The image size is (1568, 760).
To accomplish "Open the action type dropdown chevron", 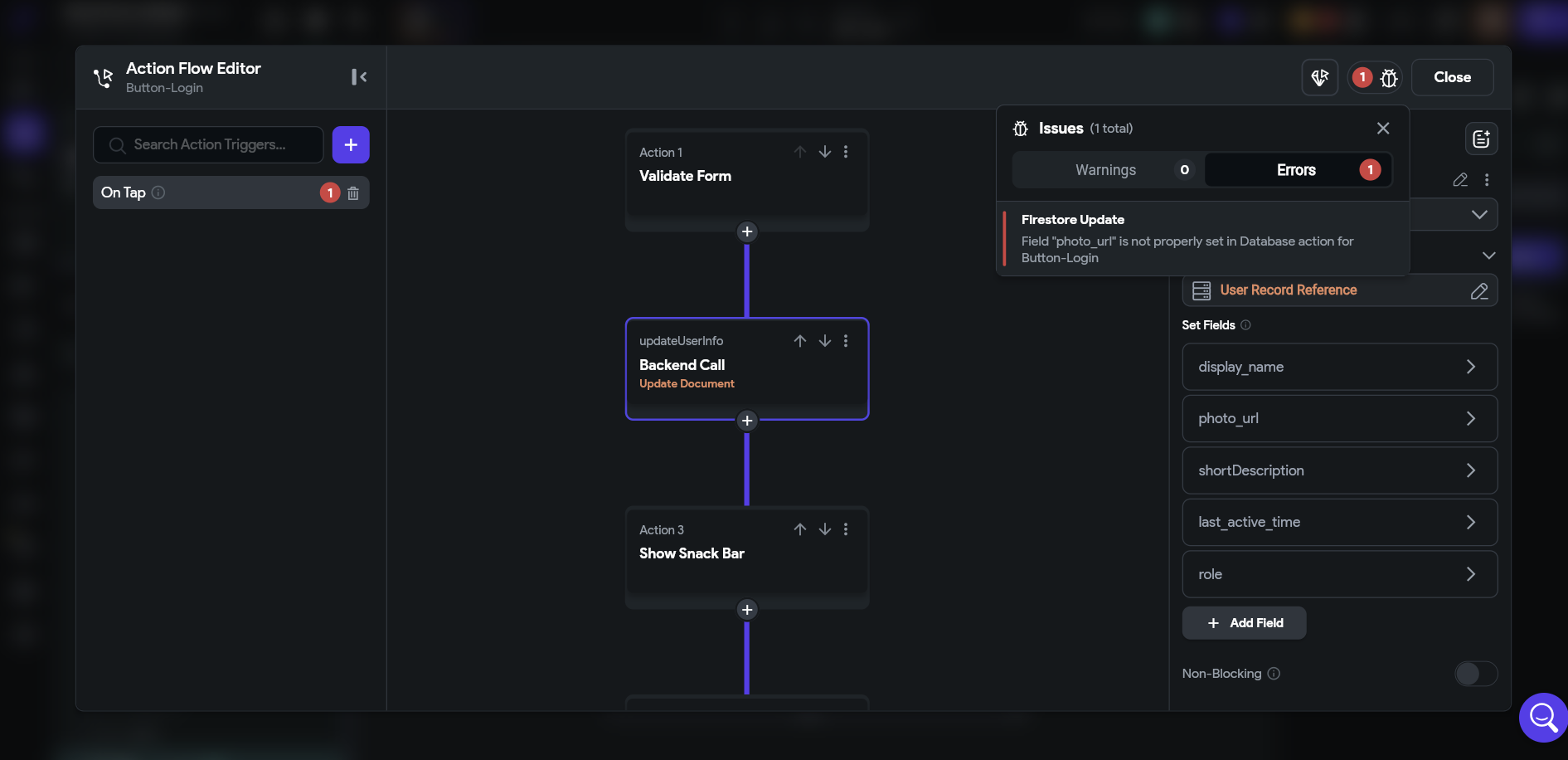I will click(x=1479, y=215).
